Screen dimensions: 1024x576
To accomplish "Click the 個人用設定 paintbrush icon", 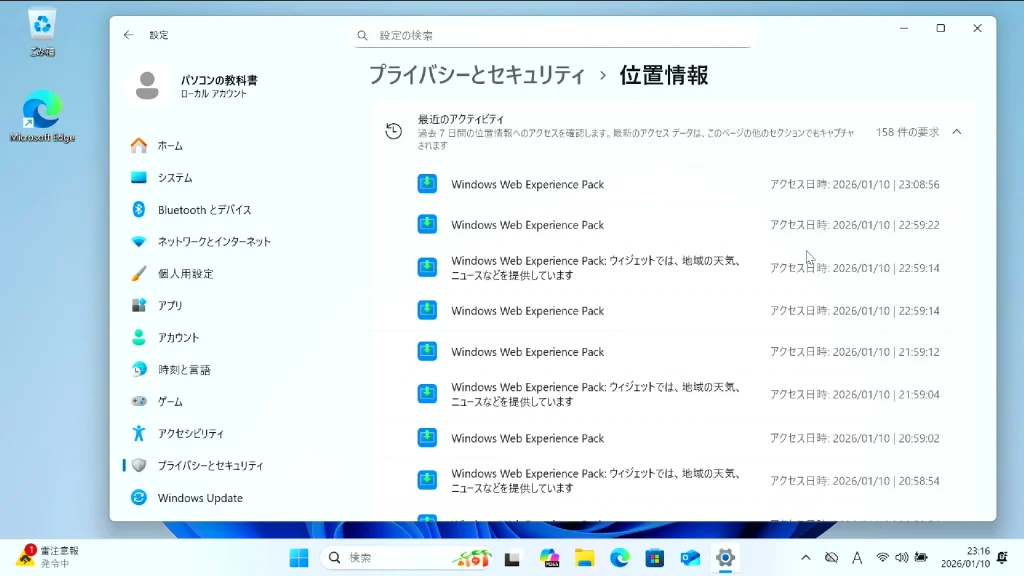I will point(139,274).
